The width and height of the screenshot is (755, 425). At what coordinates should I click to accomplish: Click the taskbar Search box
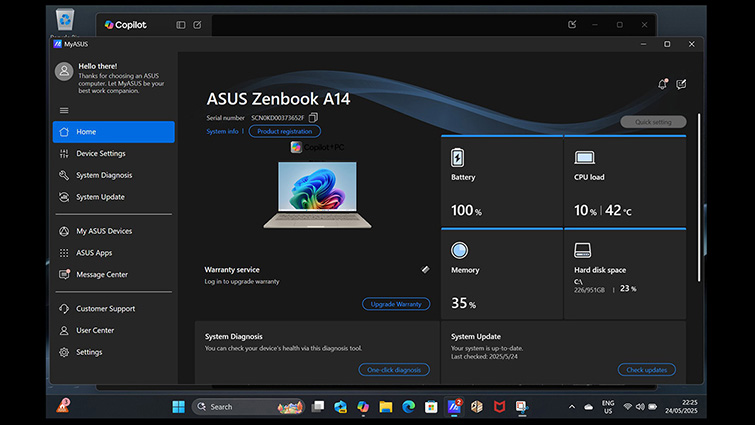pos(249,407)
